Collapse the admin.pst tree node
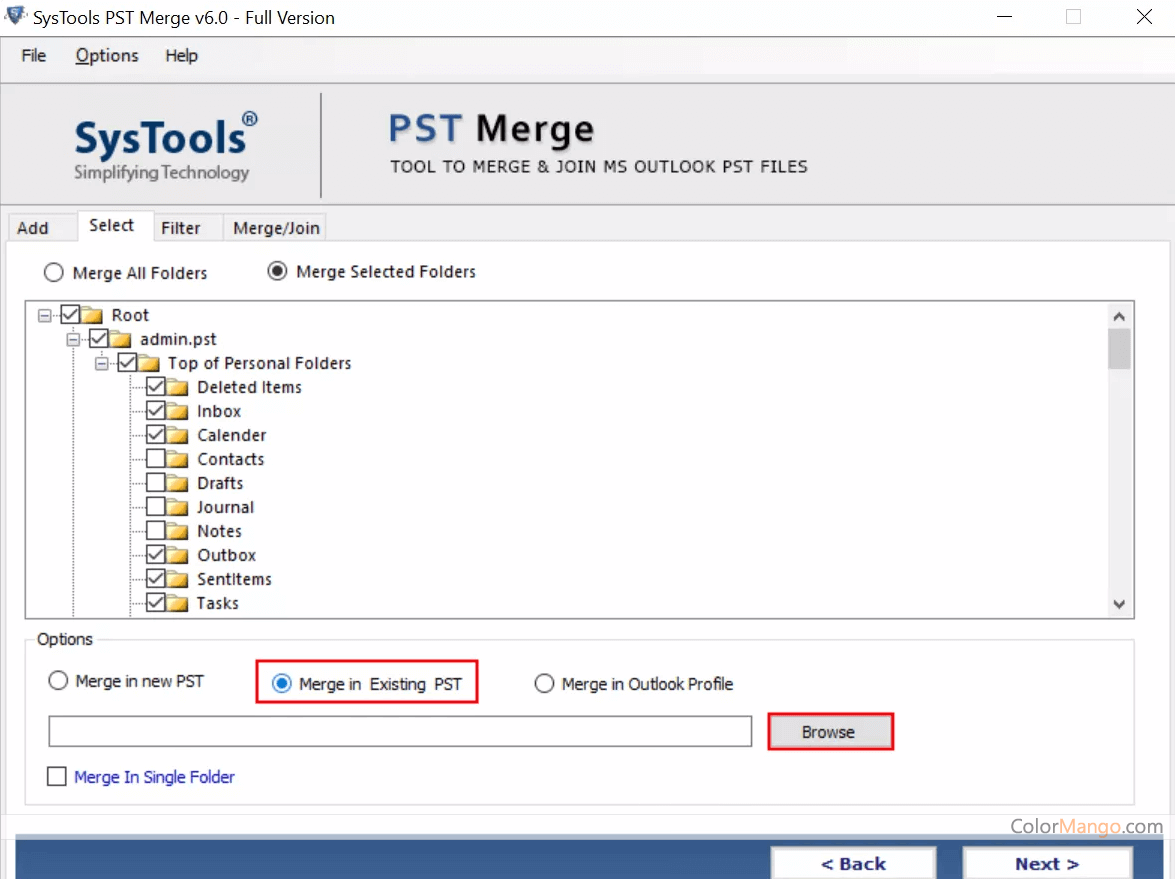 pos(73,339)
